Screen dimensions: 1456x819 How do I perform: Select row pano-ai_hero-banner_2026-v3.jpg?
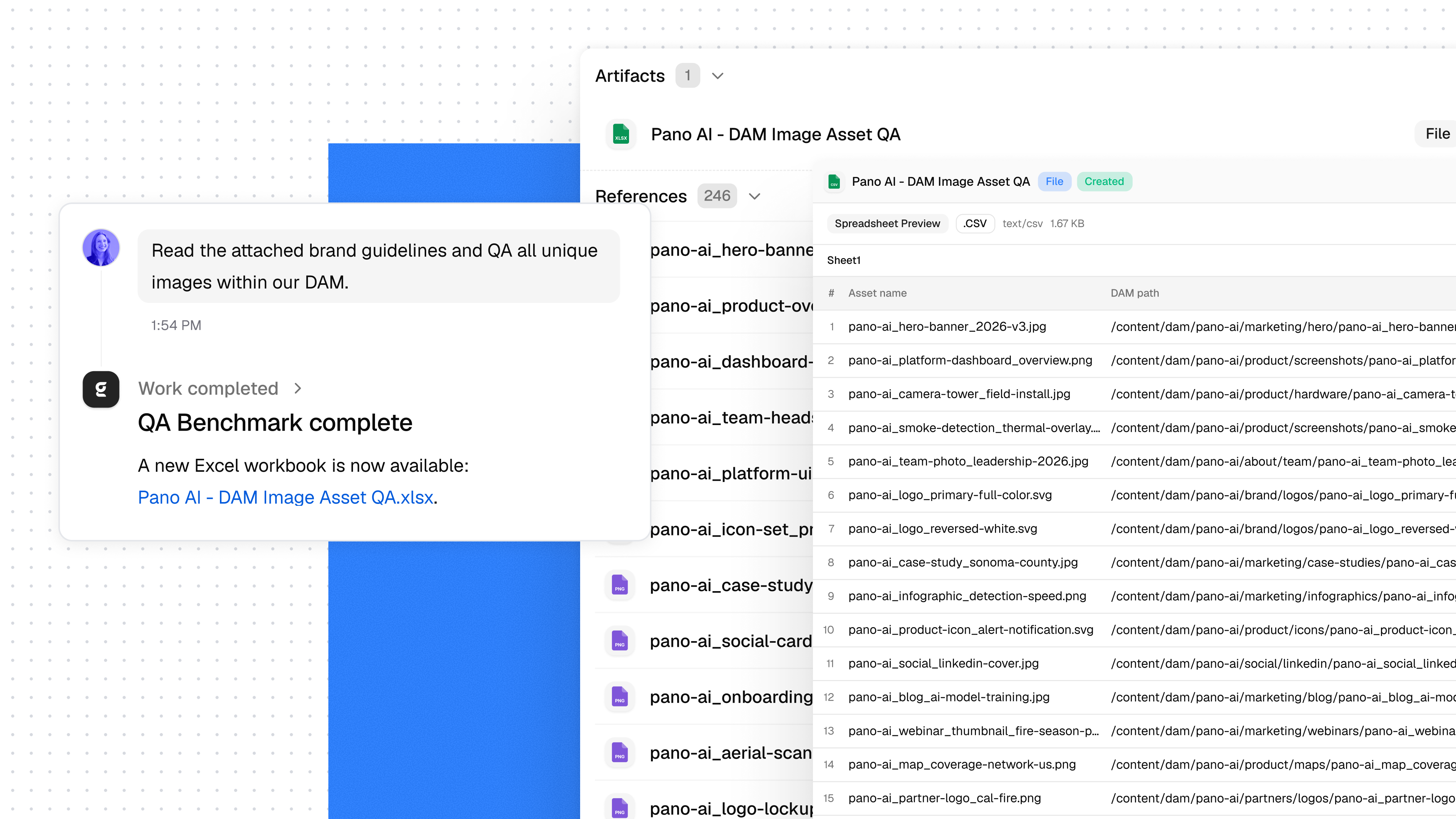1134,327
